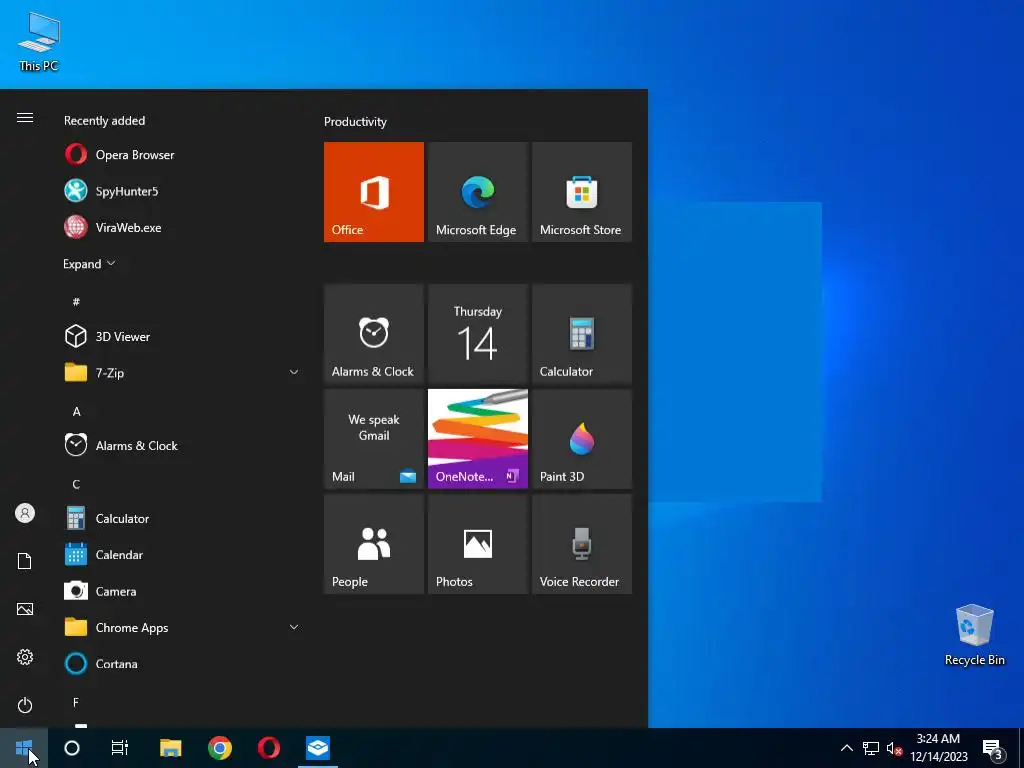Launch SpyHunter5 from the app list
This screenshot has width=1024, height=768.
(x=180, y=191)
